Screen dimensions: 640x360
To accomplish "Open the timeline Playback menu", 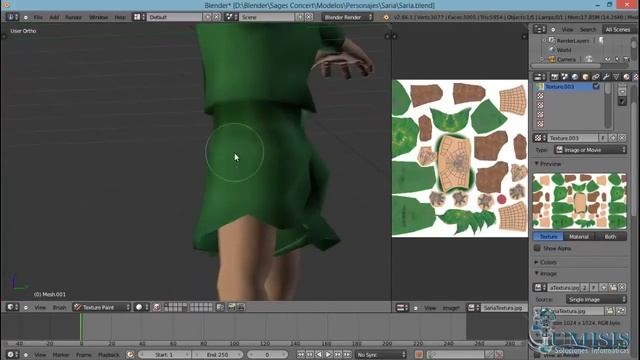I will 109,355.
